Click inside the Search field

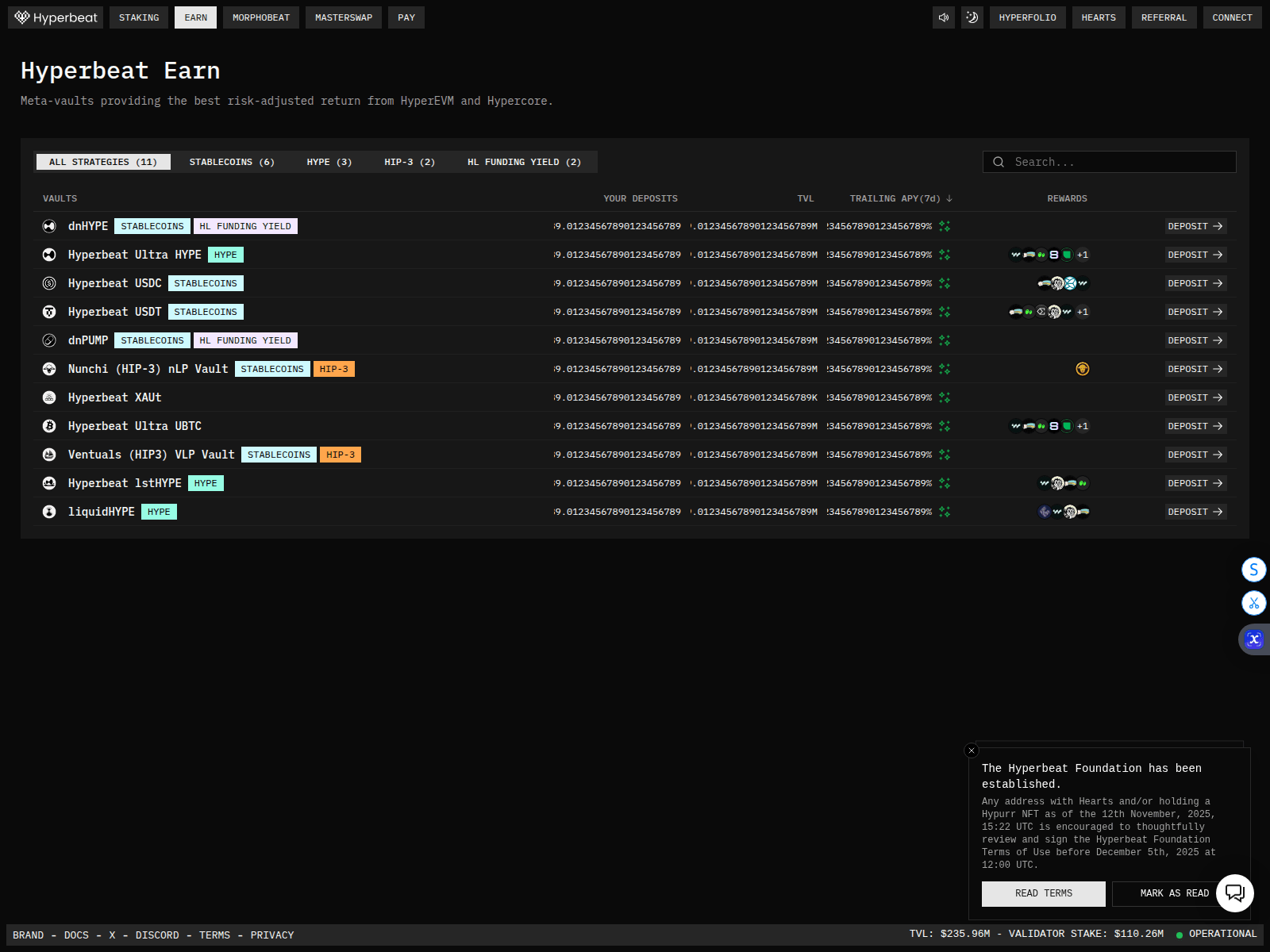tap(1111, 162)
